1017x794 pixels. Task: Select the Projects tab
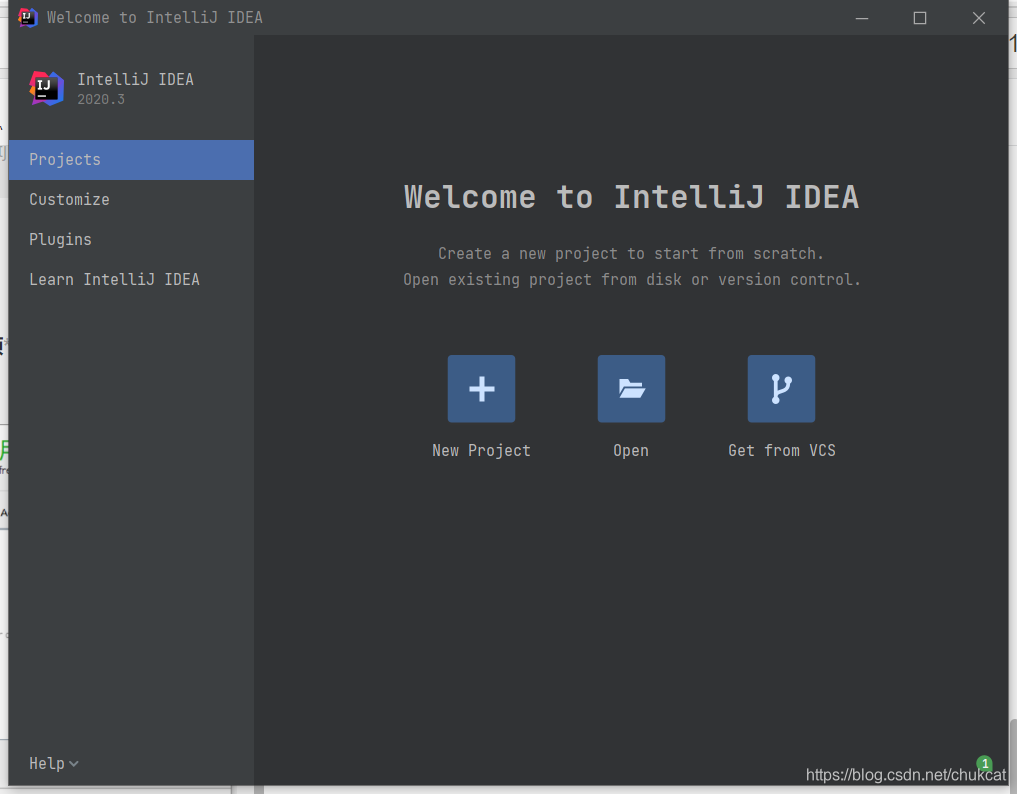tap(131, 160)
